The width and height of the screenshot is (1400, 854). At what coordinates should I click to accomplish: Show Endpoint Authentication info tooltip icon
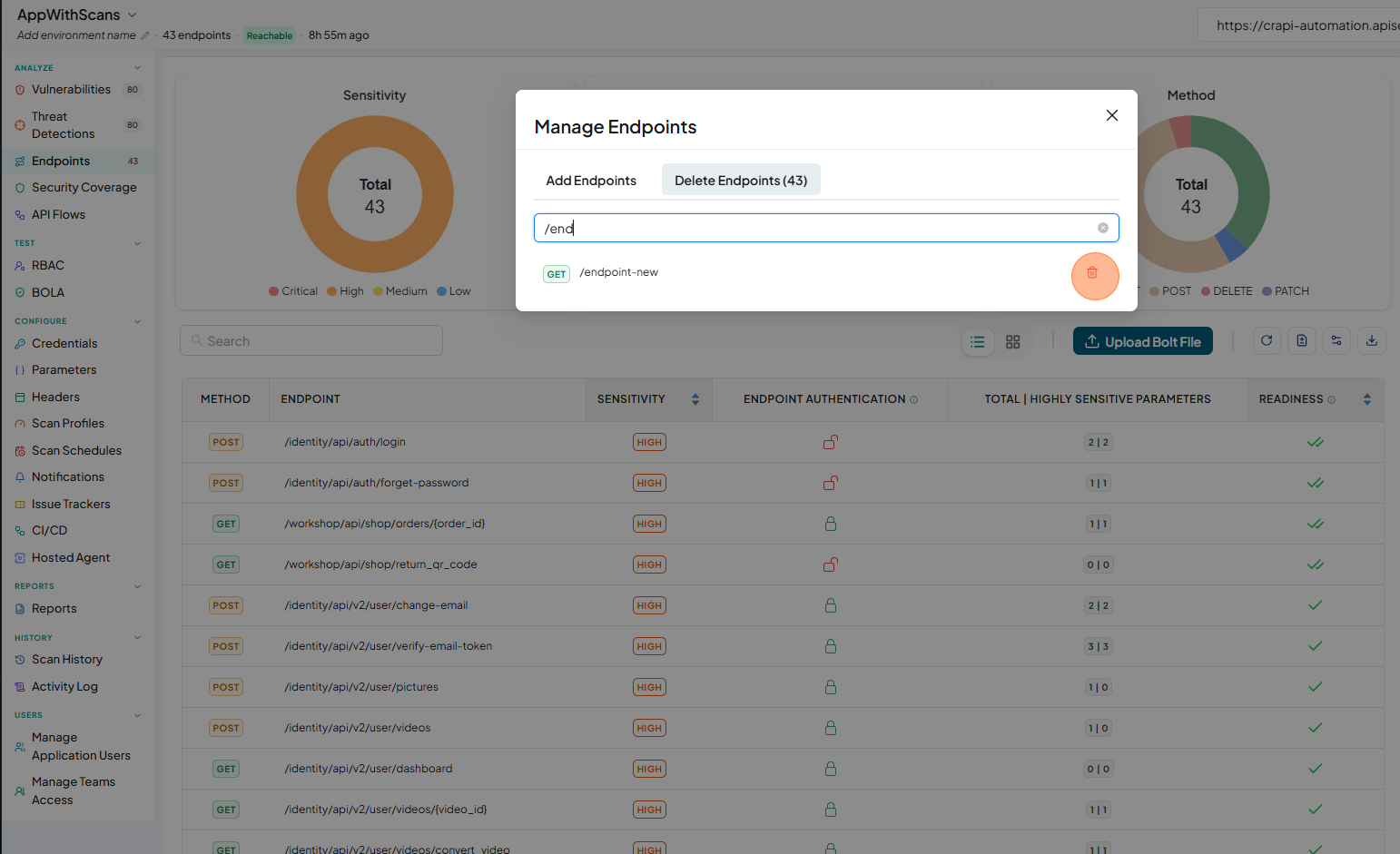click(x=914, y=400)
